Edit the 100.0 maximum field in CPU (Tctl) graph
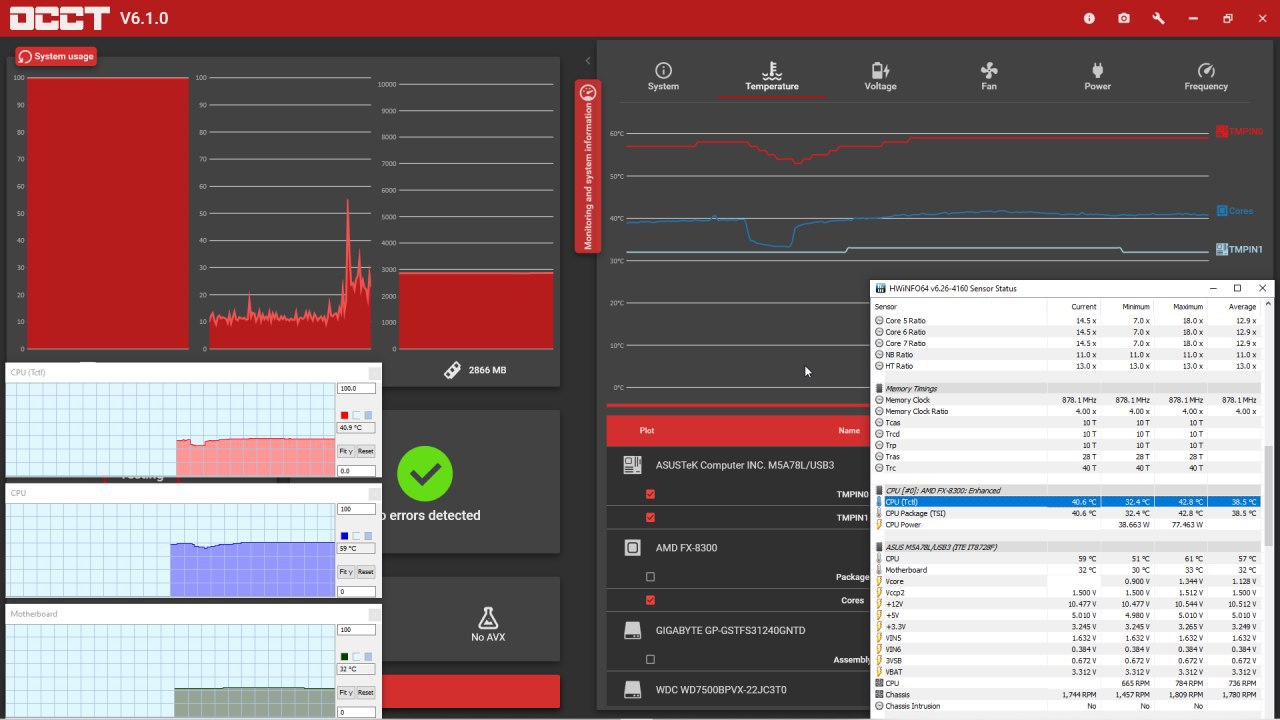 (356, 389)
